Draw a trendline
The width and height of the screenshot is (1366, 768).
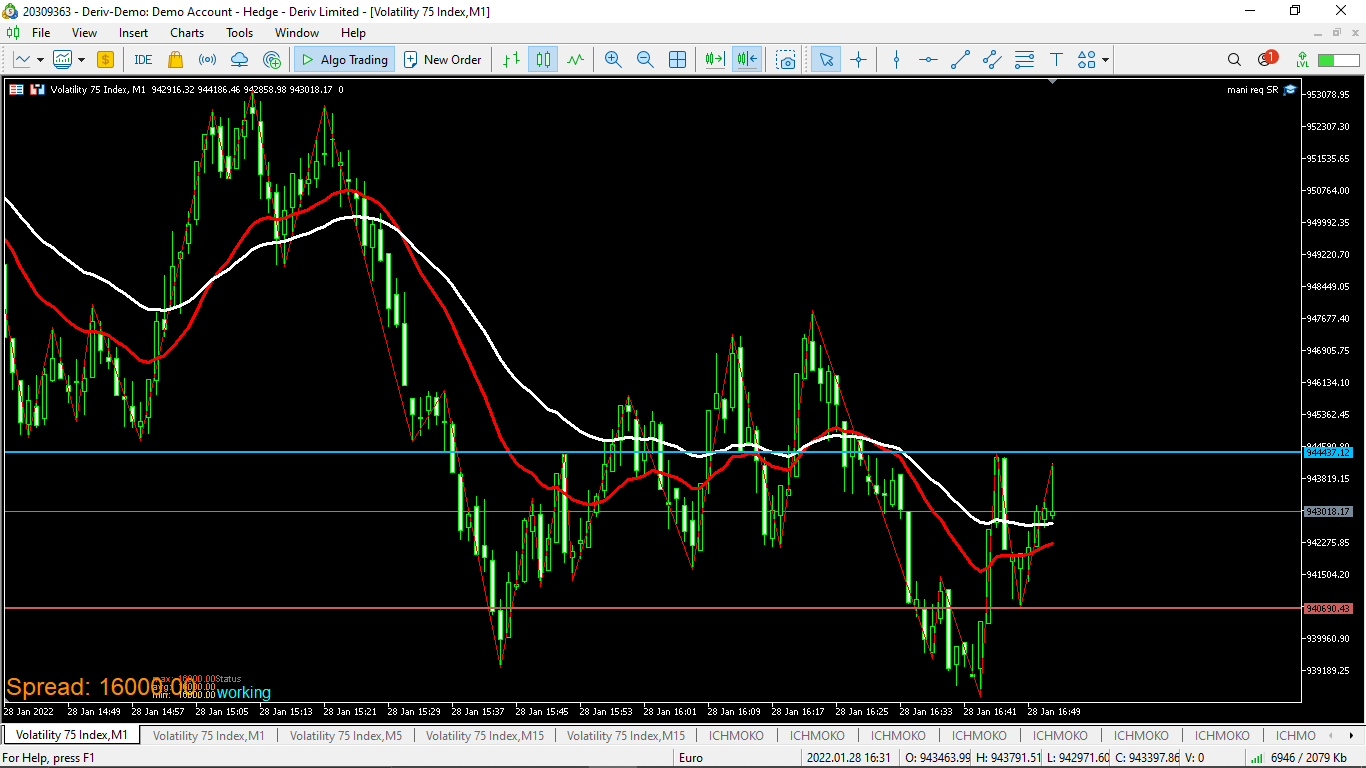point(960,60)
